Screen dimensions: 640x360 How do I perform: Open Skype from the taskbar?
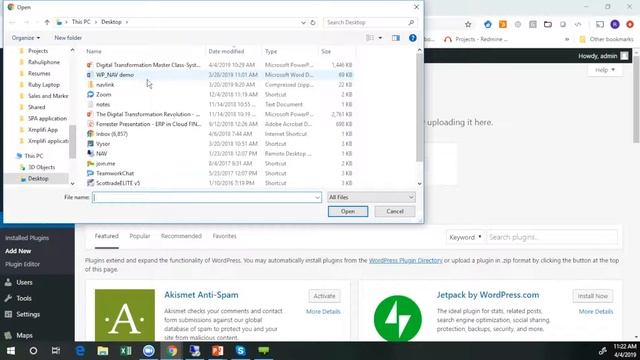point(240,351)
